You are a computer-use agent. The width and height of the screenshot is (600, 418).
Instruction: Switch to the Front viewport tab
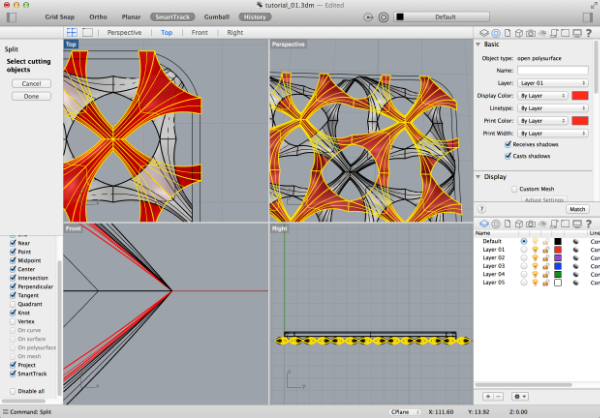(x=199, y=32)
